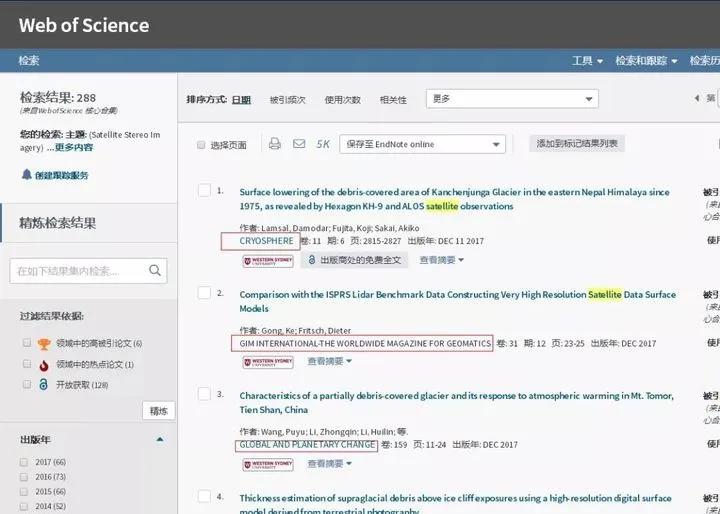Click the bell icon for tracking service

(27, 175)
